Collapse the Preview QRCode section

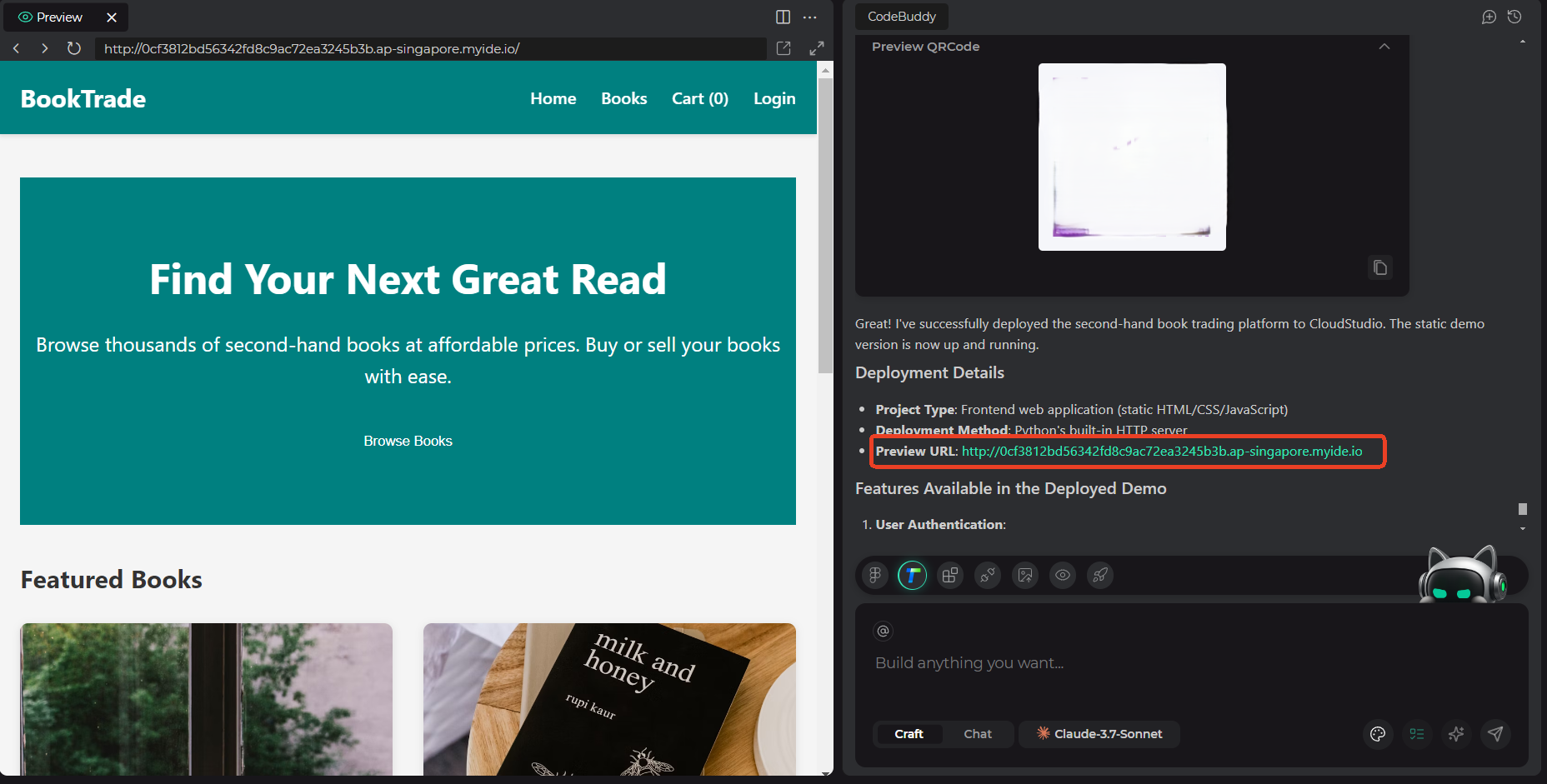coord(1384,47)
